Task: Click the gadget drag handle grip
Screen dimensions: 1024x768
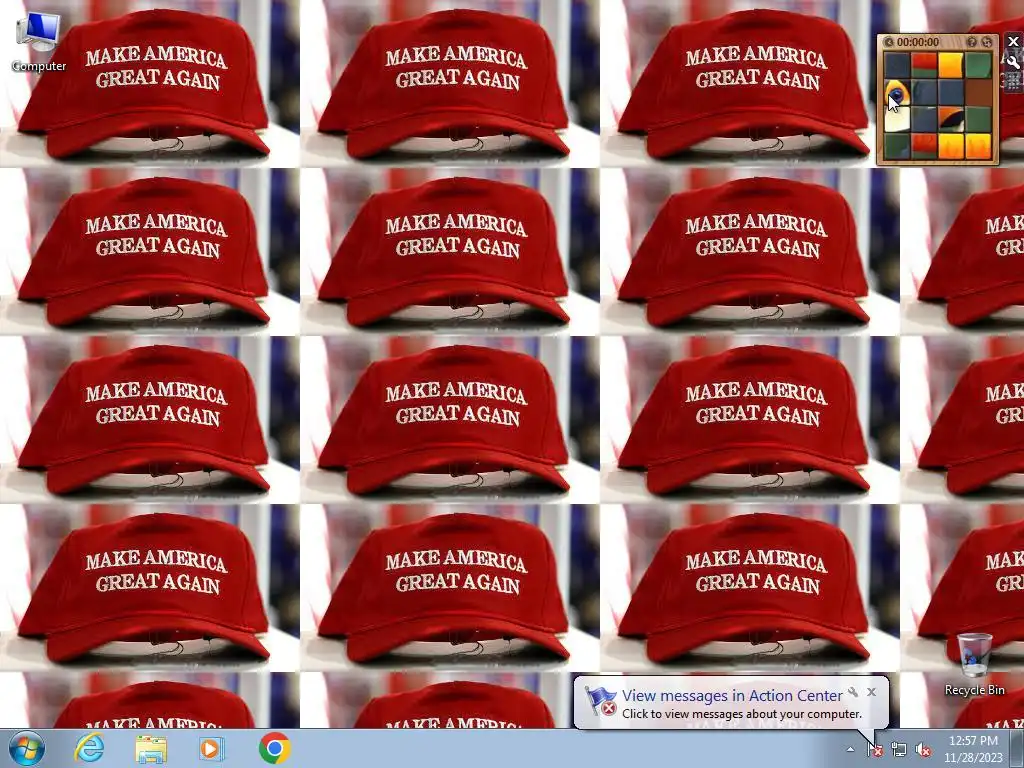Action: pyautogui.click(x=1013, y=81)
